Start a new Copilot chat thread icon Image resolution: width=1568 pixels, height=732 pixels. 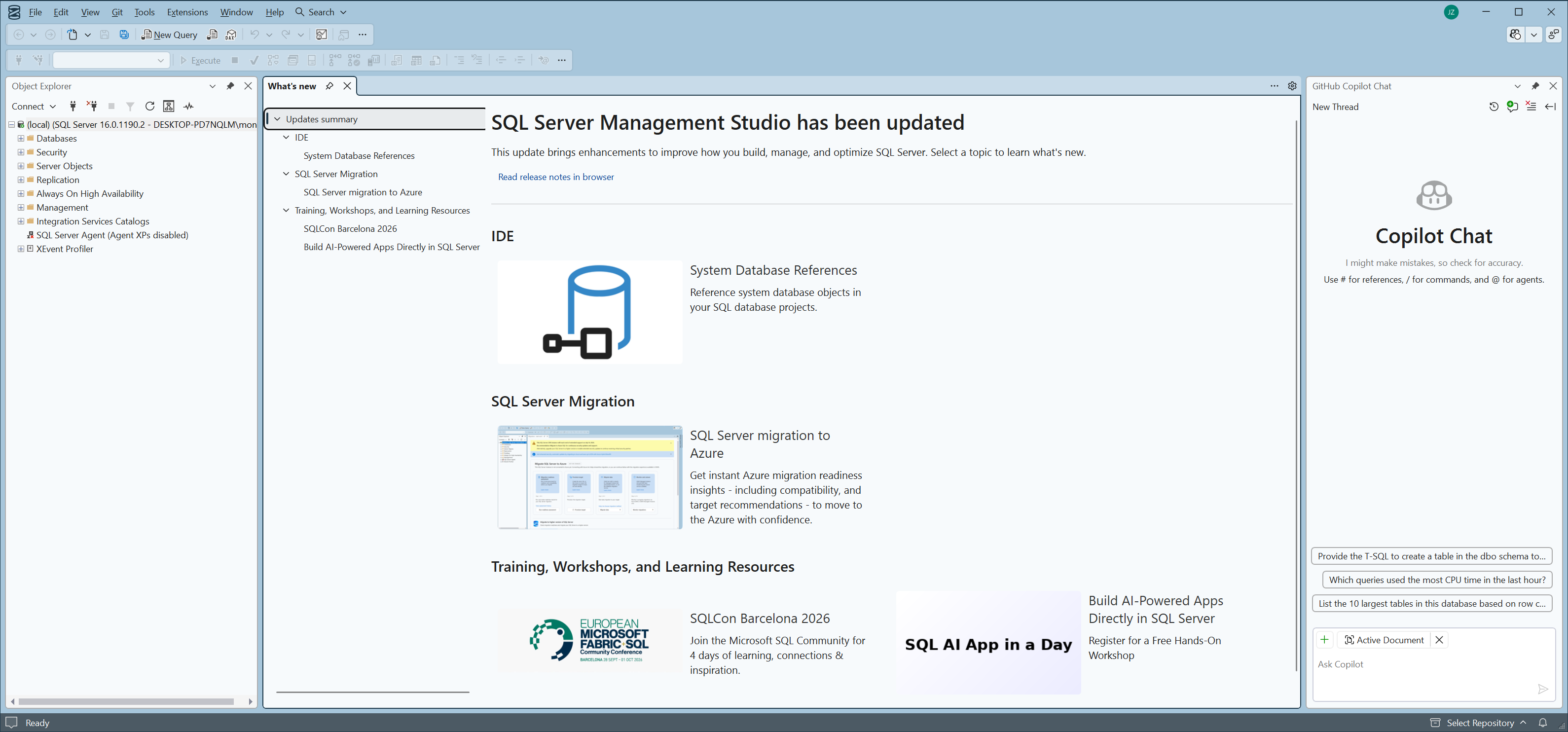point(1513,107)
